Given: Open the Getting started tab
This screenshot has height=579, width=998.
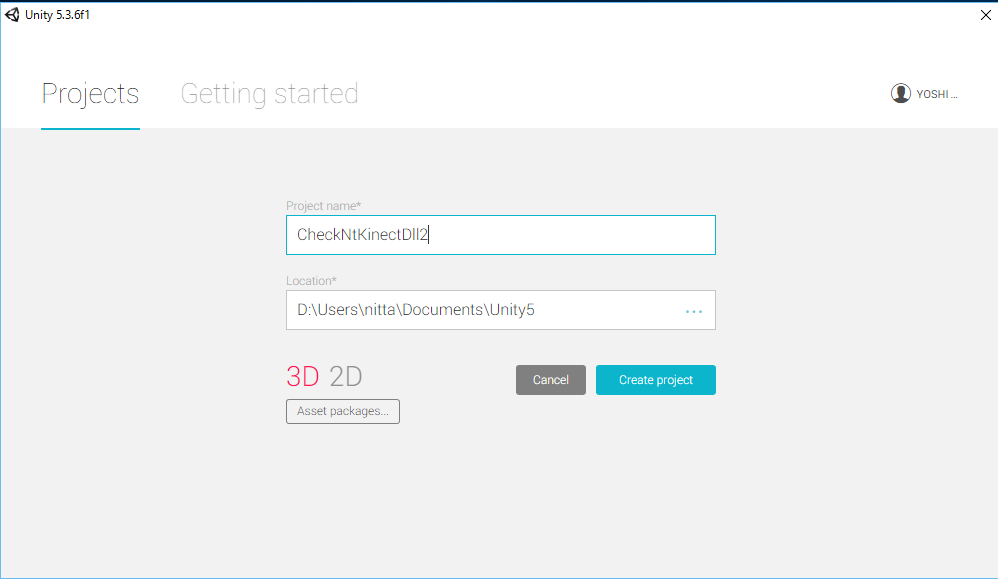Looking at the screenshot, I should coord(269,94).
